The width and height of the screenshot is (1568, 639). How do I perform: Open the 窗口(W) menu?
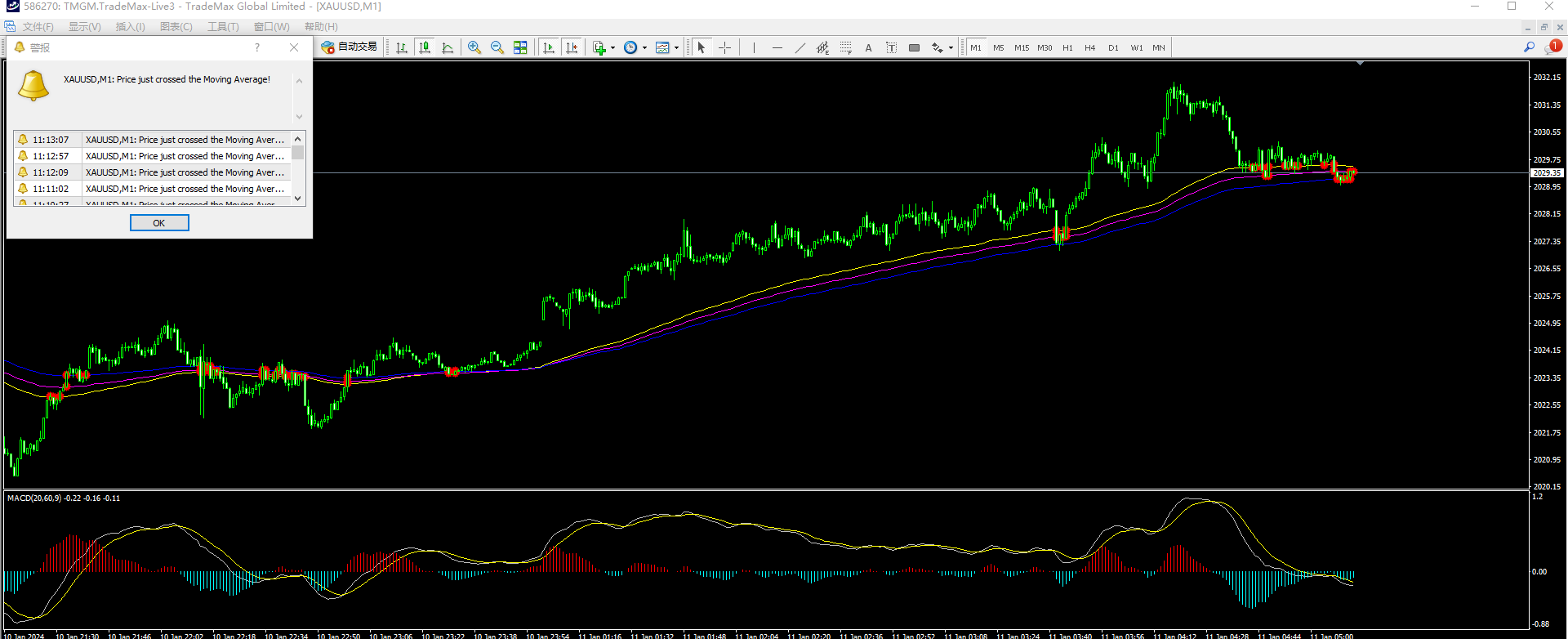coord(272,27)
